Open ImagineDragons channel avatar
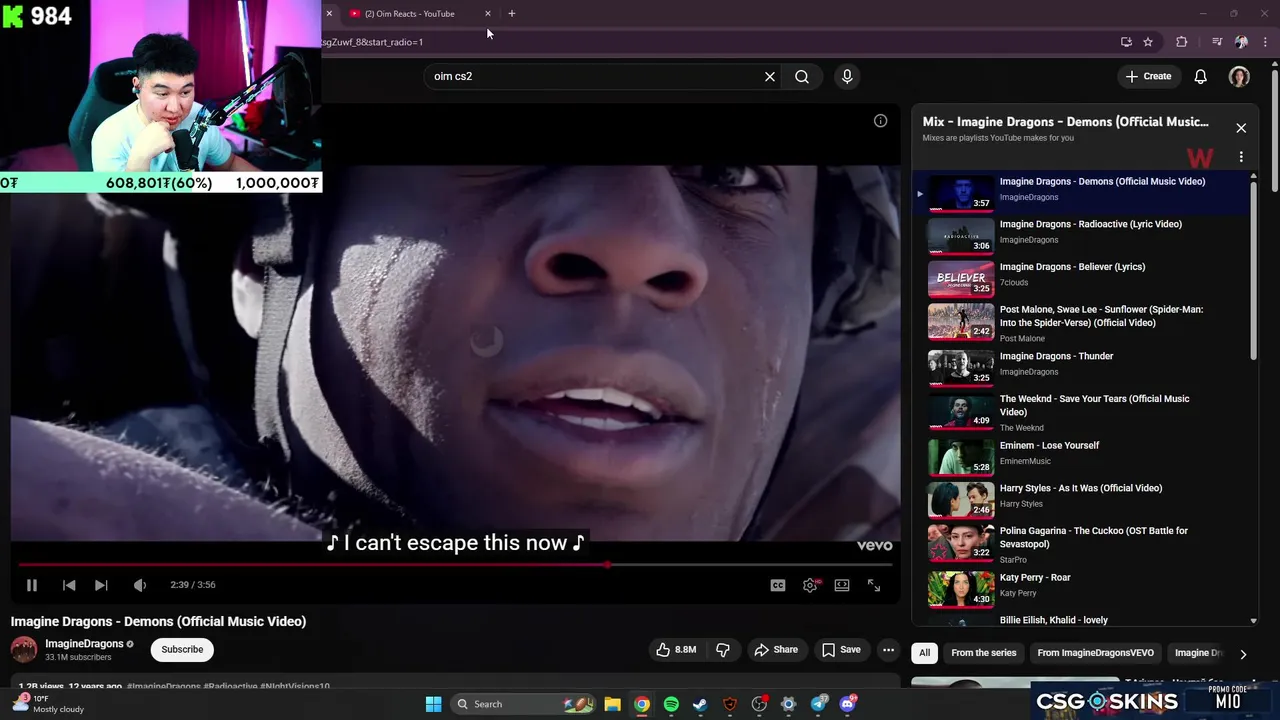The height and width of the screenshot is (720, 1280). click(x=23, y=650)
